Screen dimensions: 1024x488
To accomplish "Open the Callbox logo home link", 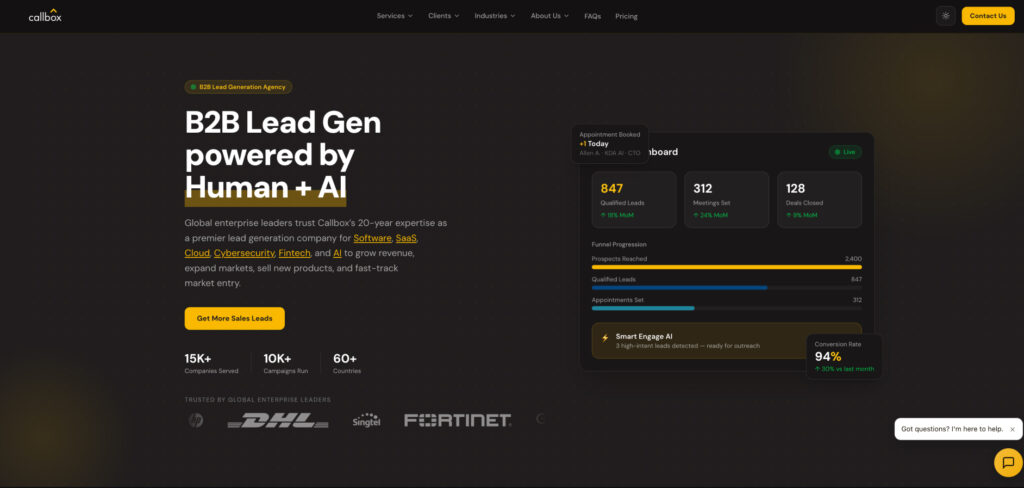I will pyautogui.click(x=45, y=16).
